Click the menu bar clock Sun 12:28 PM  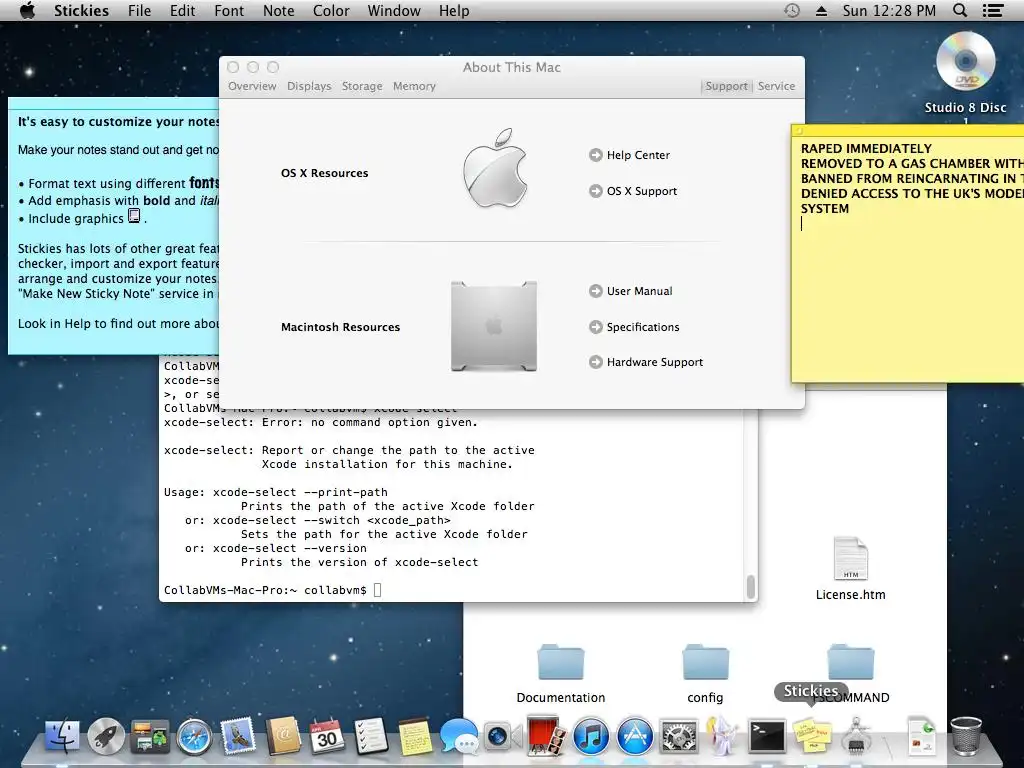tap(889, 10)
